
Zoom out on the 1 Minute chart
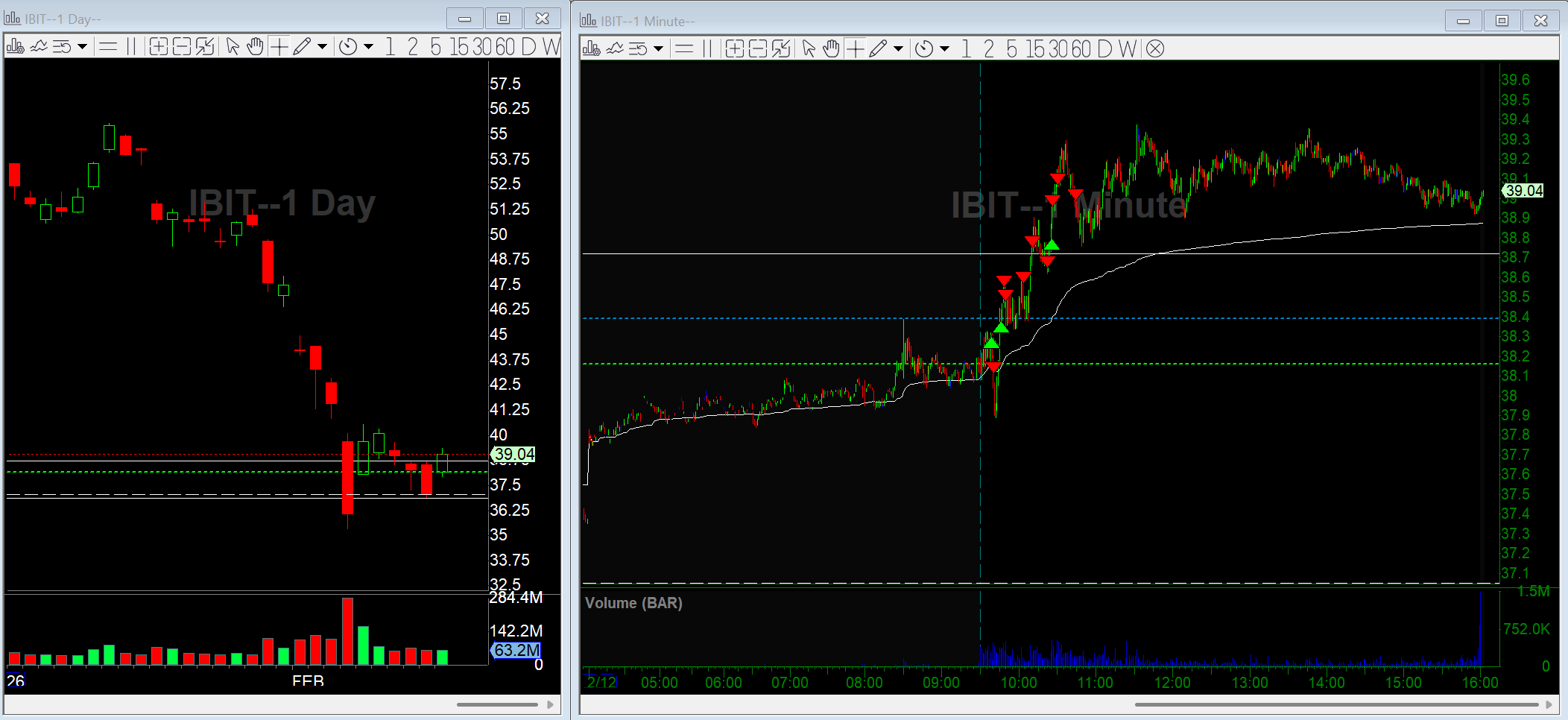point(758,49)
